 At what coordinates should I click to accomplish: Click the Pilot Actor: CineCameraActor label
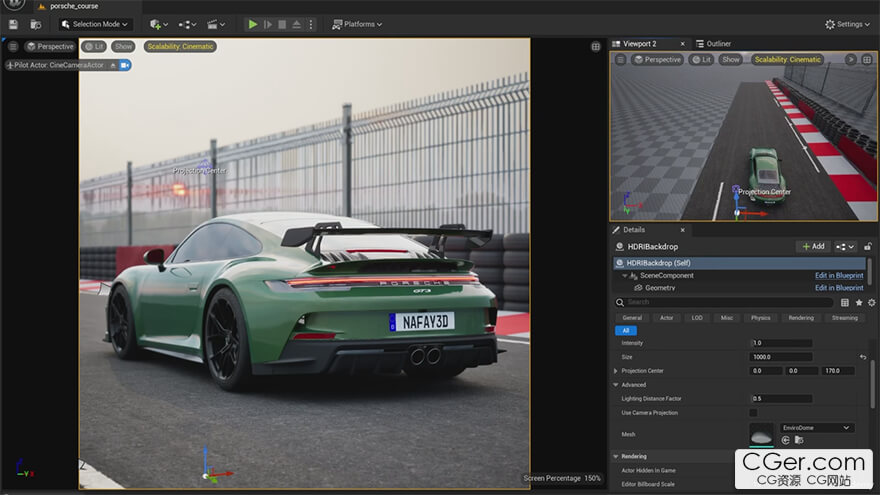point(58,65)
